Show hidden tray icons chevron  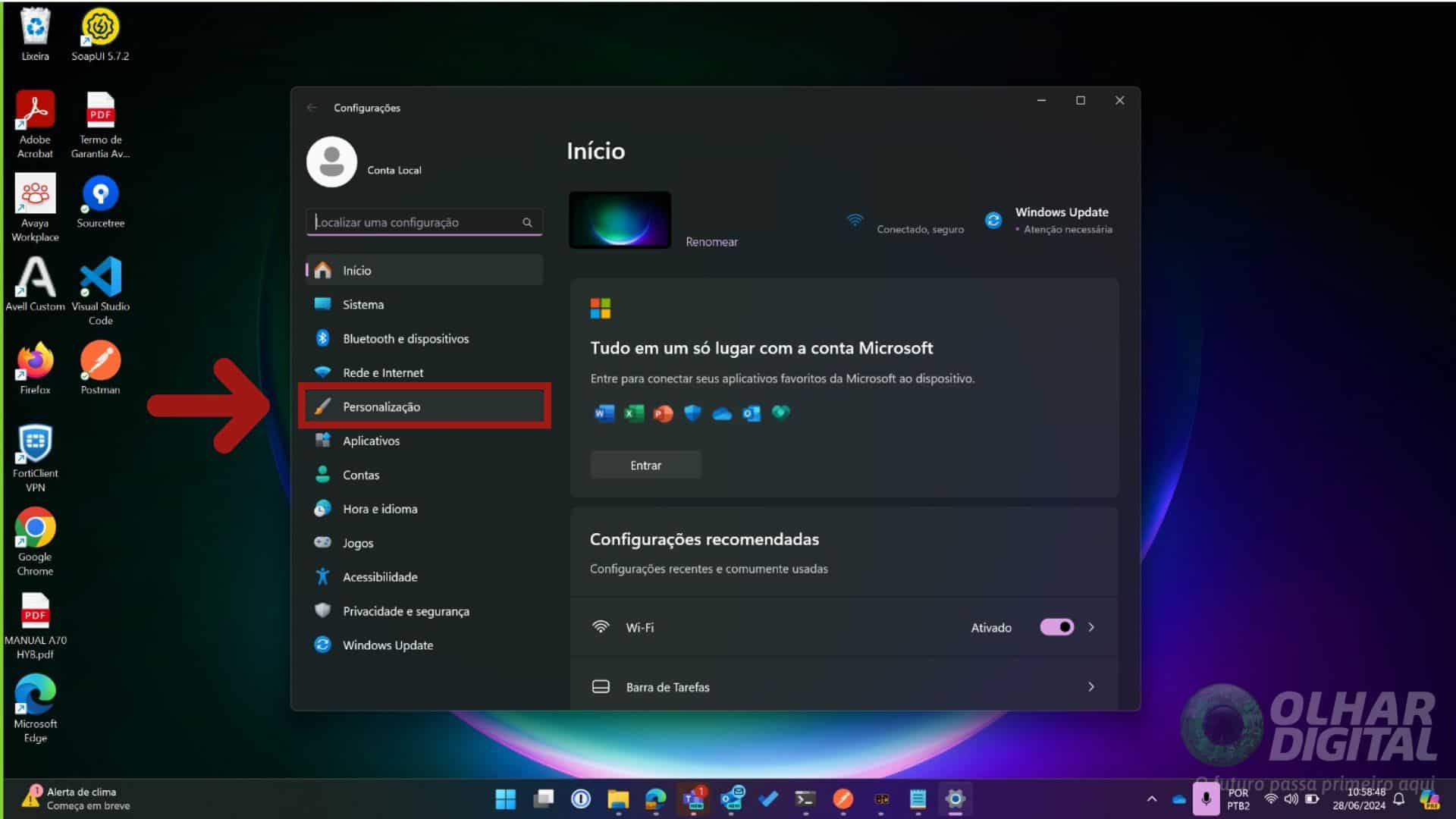(x=1152, y=799)
